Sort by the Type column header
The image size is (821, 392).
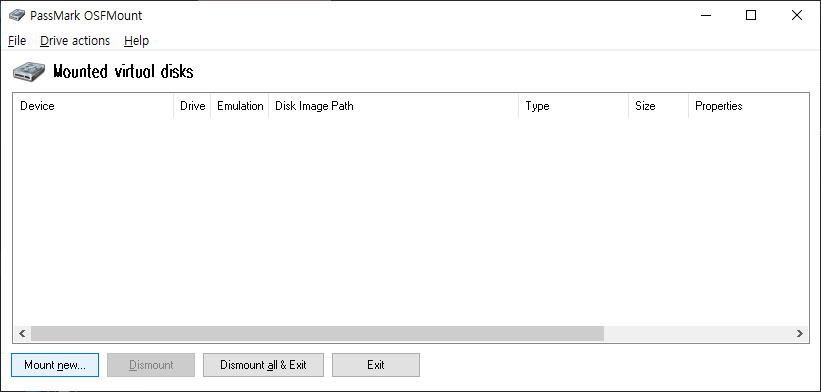[574, 106]
